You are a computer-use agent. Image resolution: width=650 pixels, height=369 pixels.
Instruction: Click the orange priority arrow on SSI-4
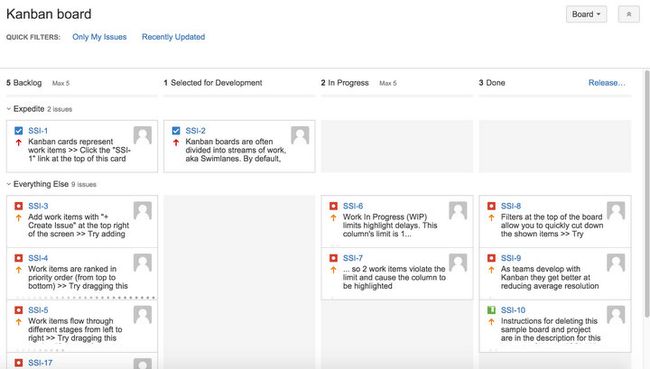coord(18,270)
